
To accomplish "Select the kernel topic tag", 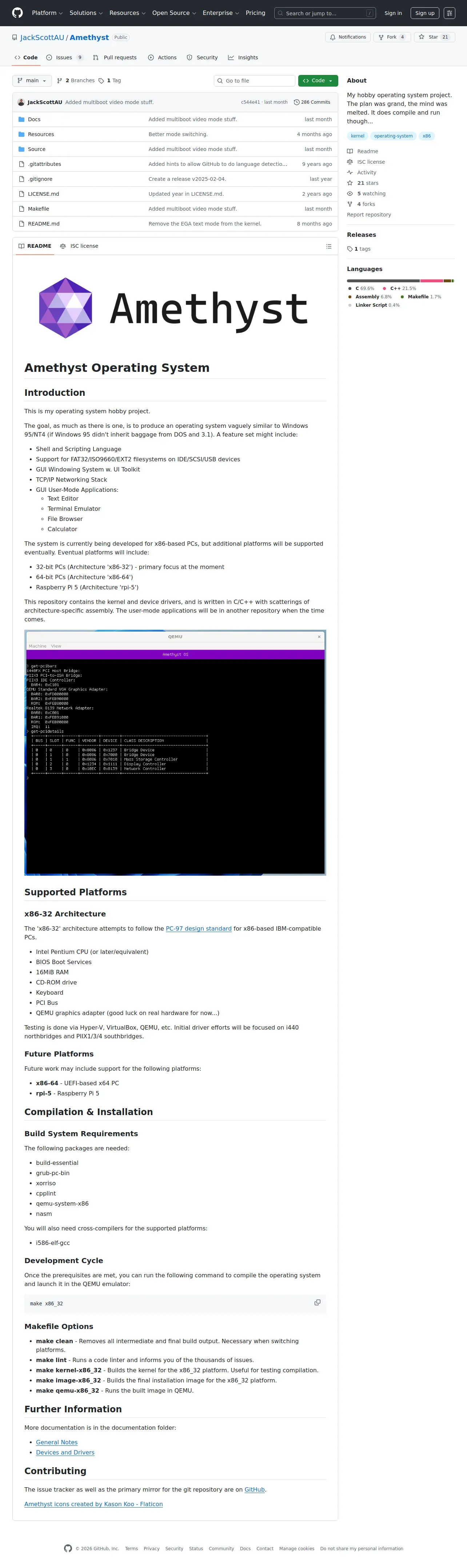I will pyautogui.click(x=358, y=136).
